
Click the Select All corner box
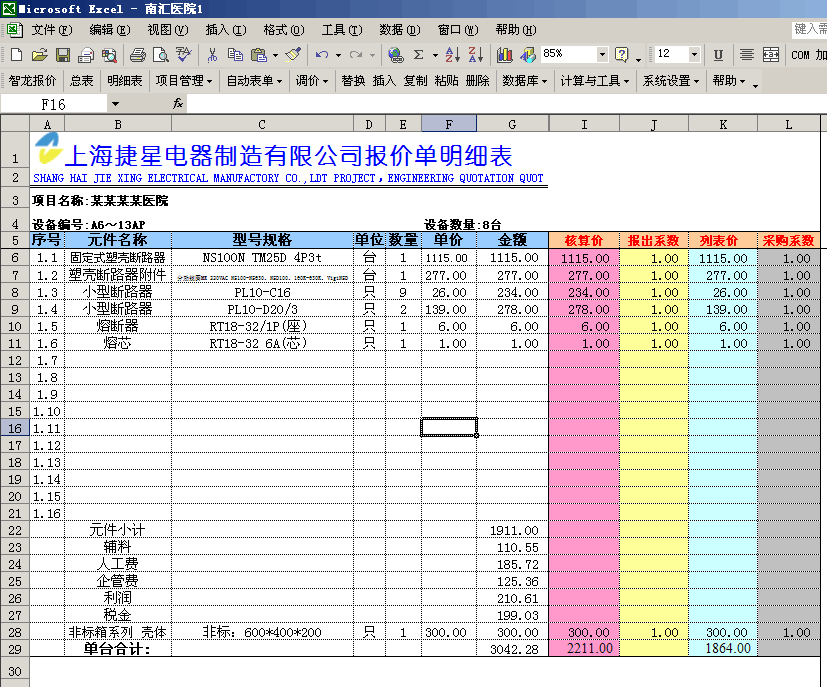(x=15, y=124)
